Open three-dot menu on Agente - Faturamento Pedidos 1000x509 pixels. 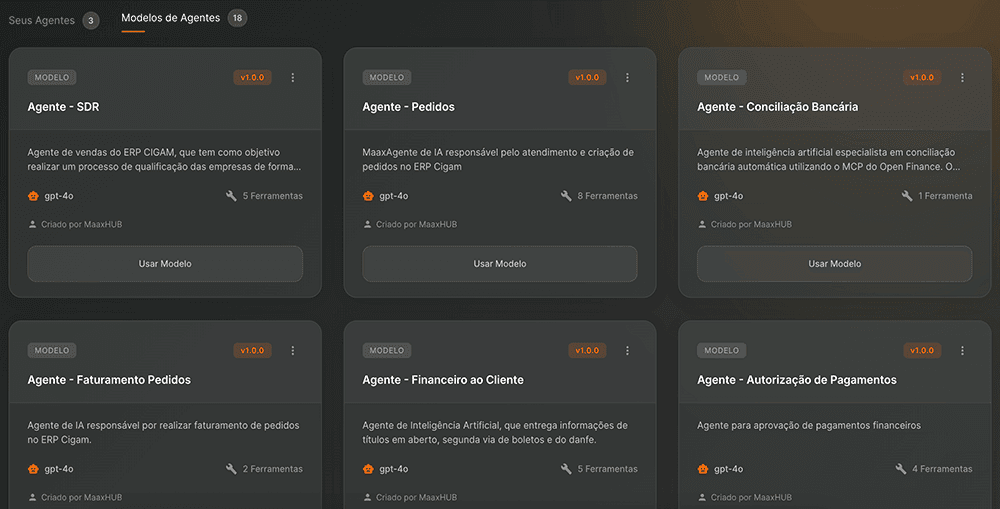click(x=293, y=350)
